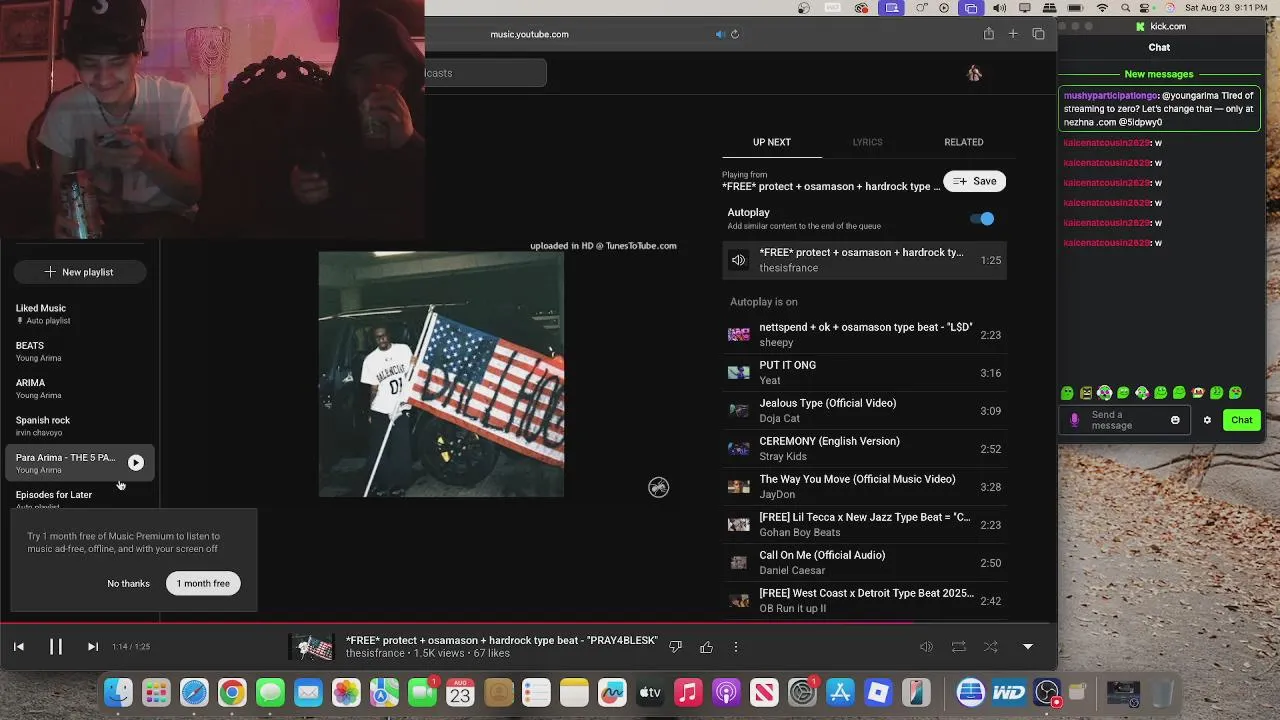The width and height of the screenshot is (1280, 720).
Task: Click the YouTube Music search field
Action: 485,73
